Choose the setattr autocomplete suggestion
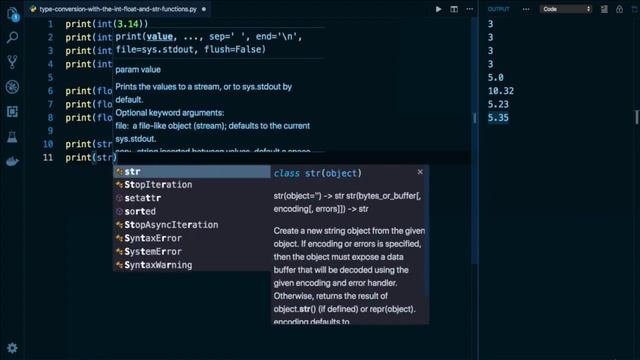640x360 pixels. (191, 198)
